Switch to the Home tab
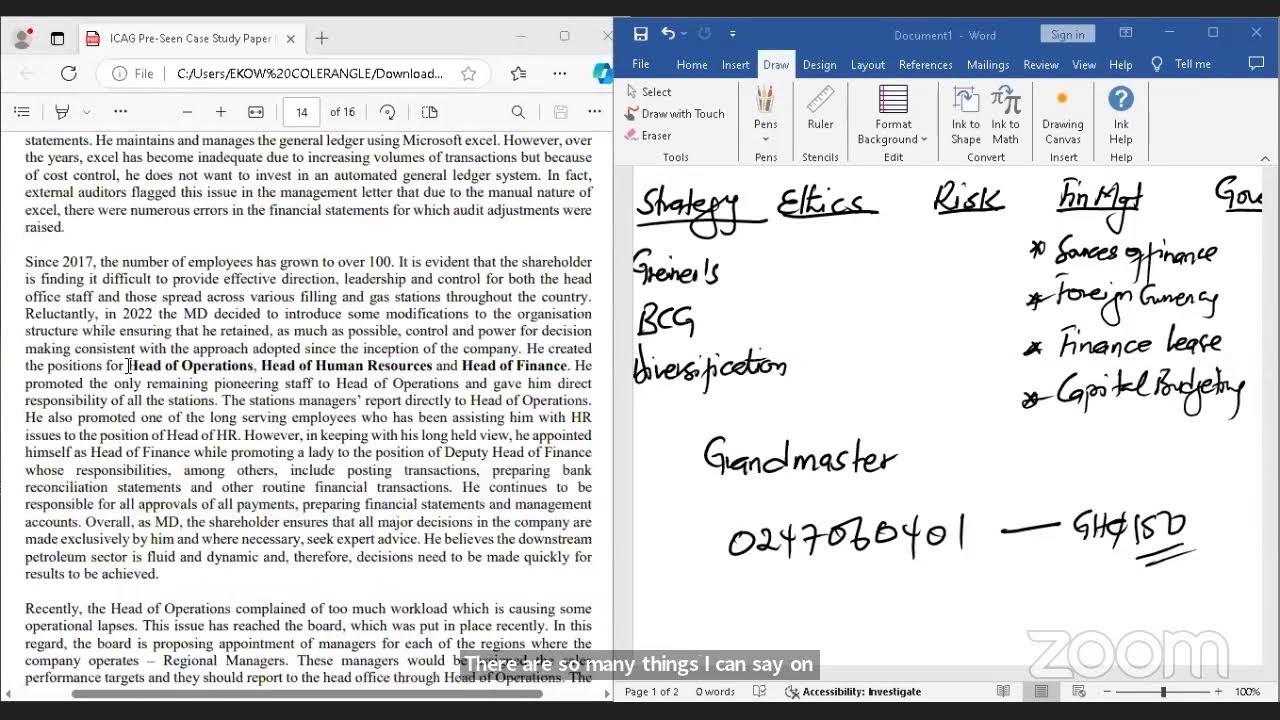Viewport: 1280px width, 720px height. (692, 64)
